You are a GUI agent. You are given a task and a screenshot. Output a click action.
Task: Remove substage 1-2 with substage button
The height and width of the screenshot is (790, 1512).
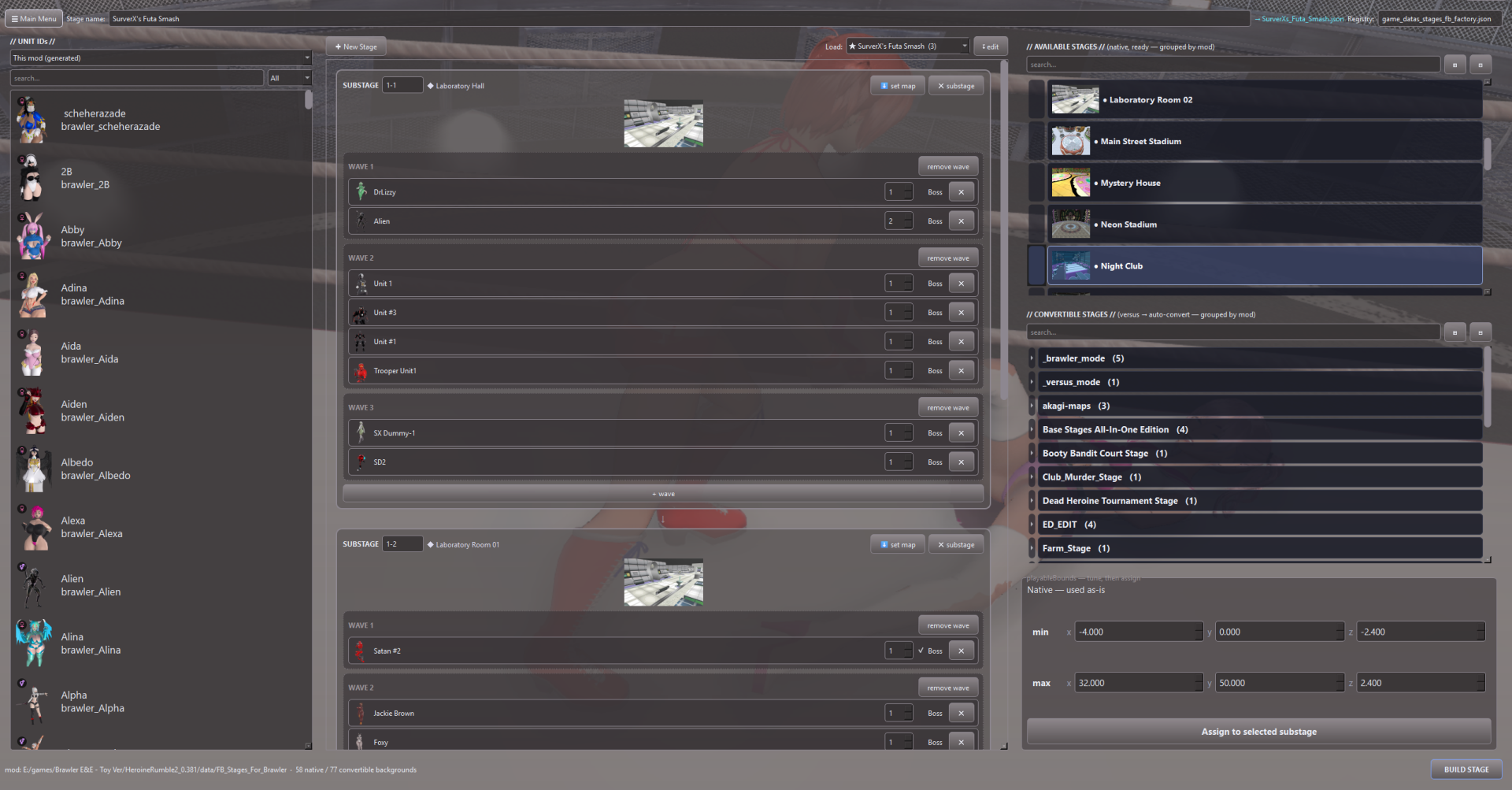[x=956, y=544]
